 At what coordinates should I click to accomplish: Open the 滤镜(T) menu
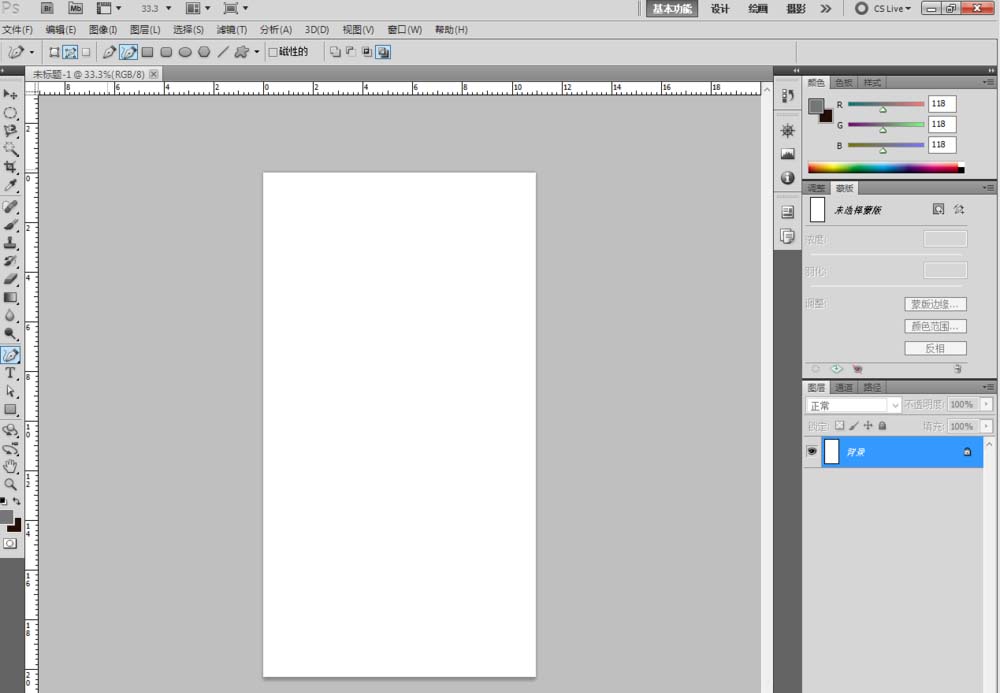(232, 30)
